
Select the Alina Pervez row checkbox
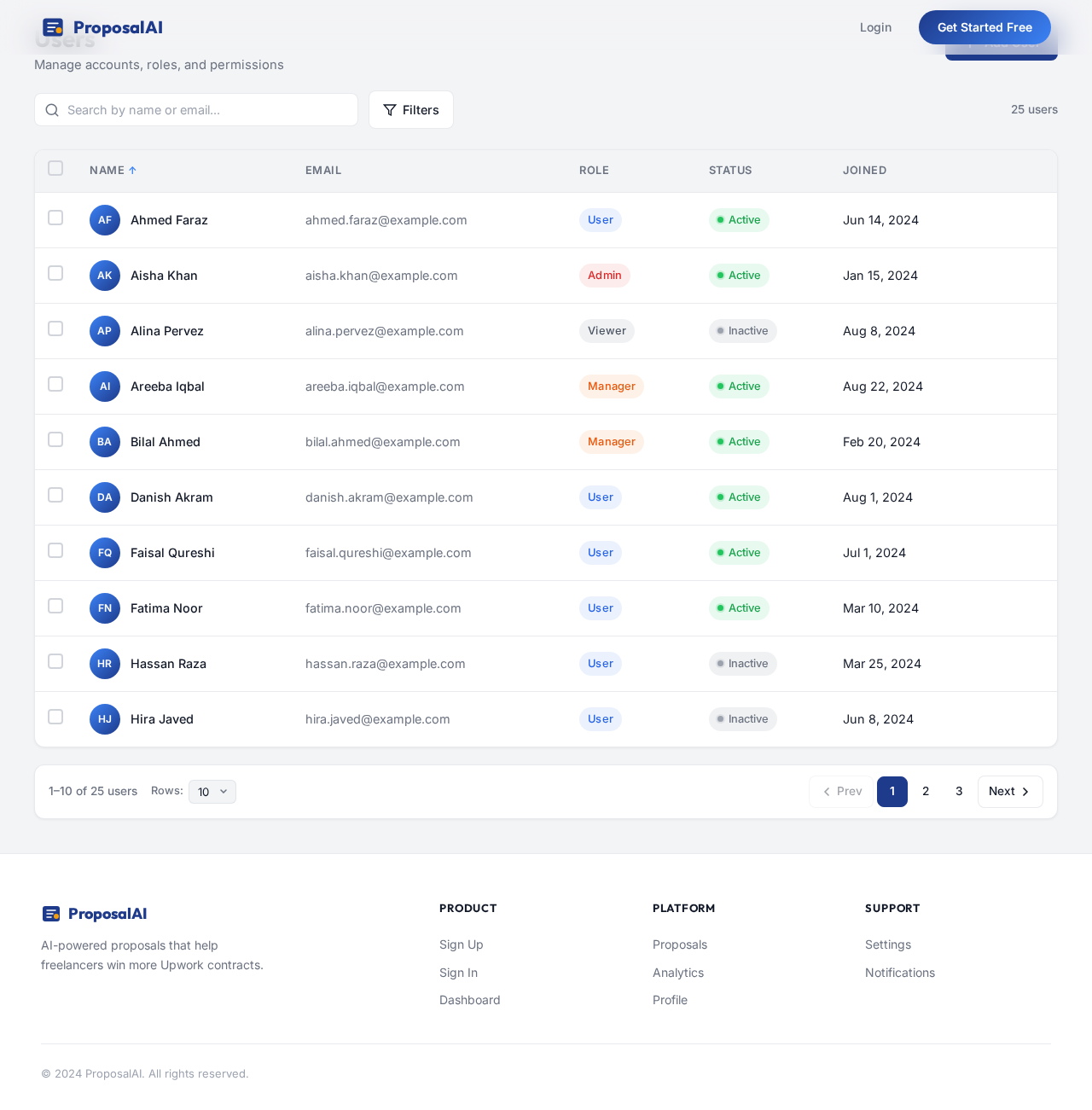pyautogui.click(x=55, y=328)
